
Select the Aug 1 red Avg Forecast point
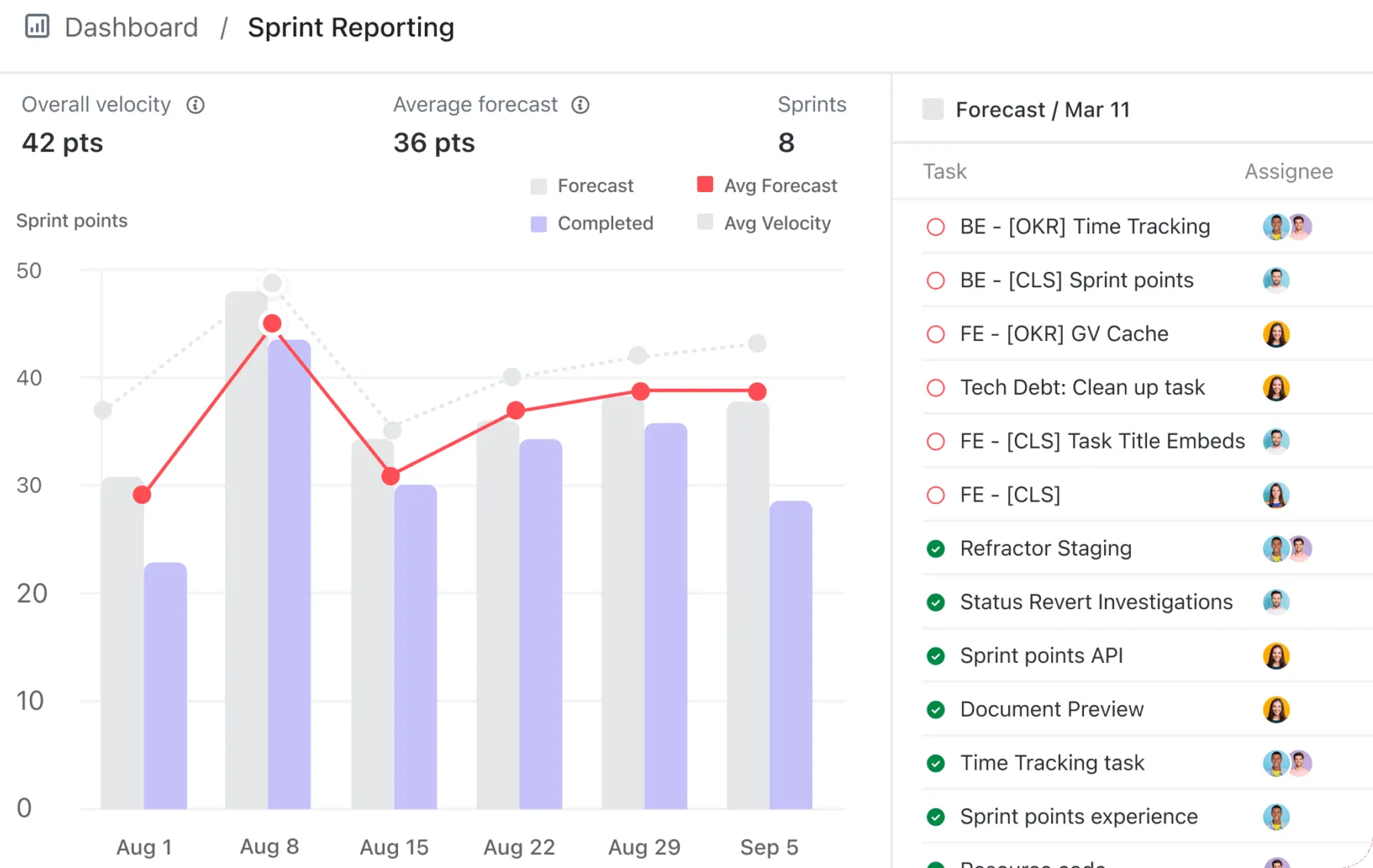(x=142, y=495)
